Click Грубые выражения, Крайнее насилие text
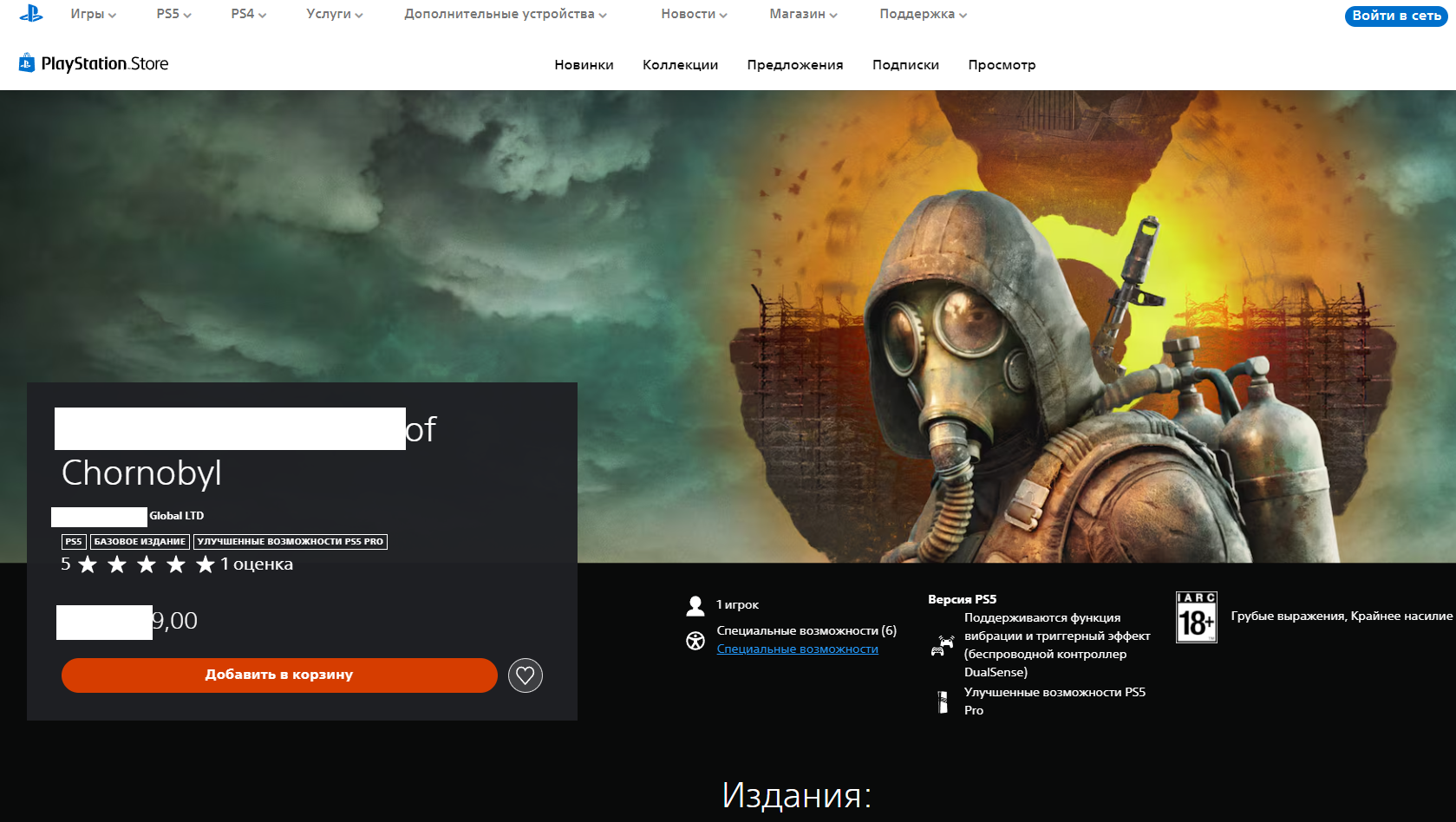The width and height of the screenshot is (1456, 822). (1342, 616)
